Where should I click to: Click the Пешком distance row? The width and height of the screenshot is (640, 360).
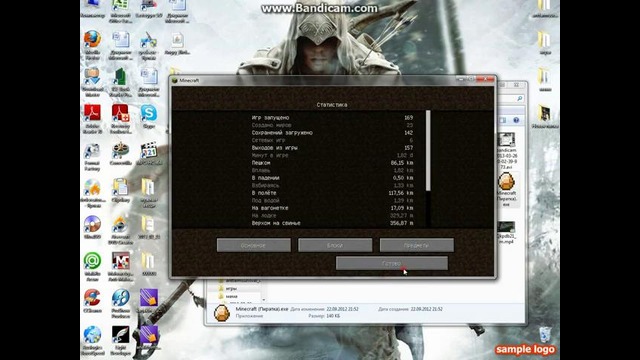(332, 163)
